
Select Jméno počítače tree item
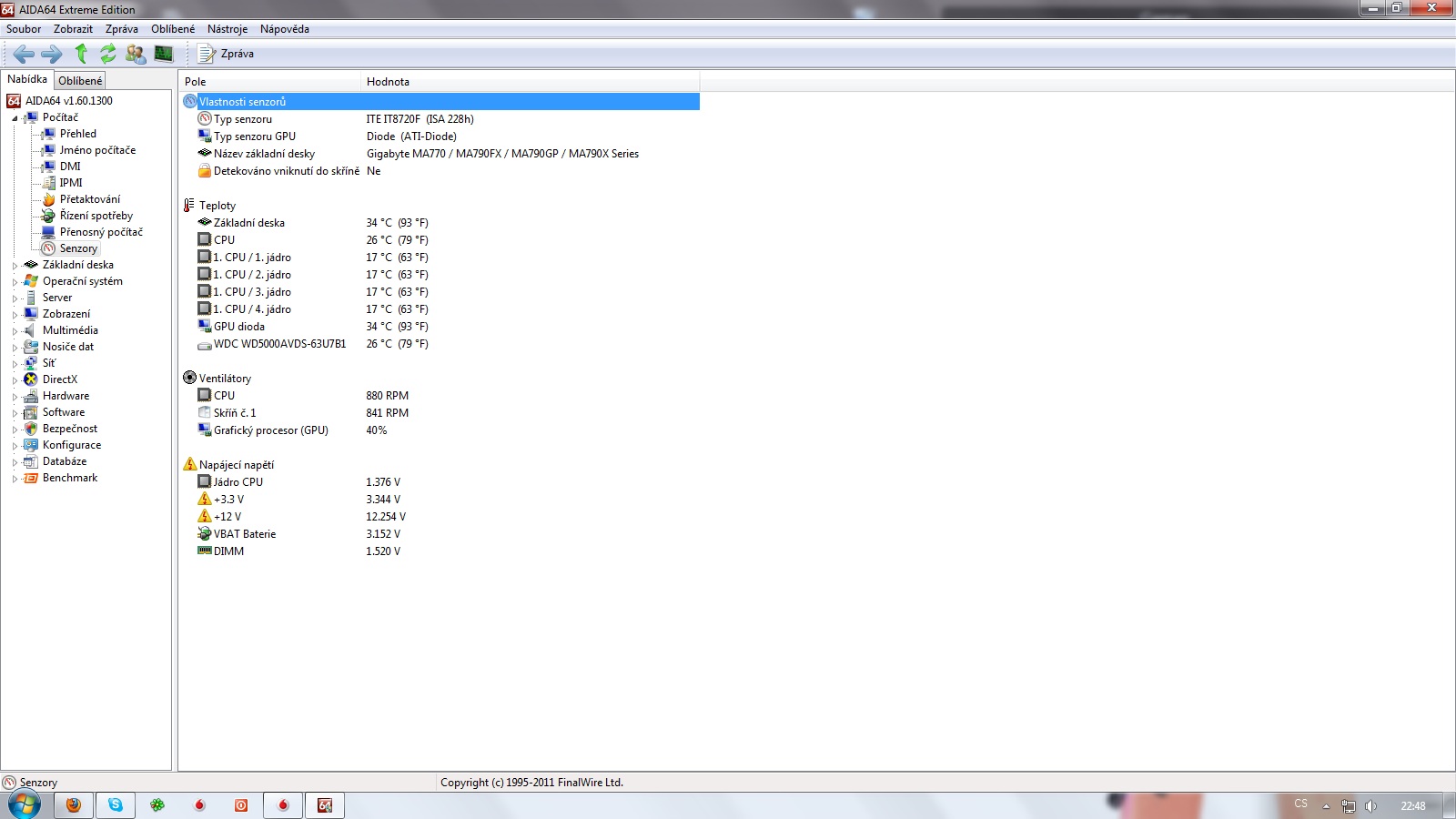pos(97,150)
